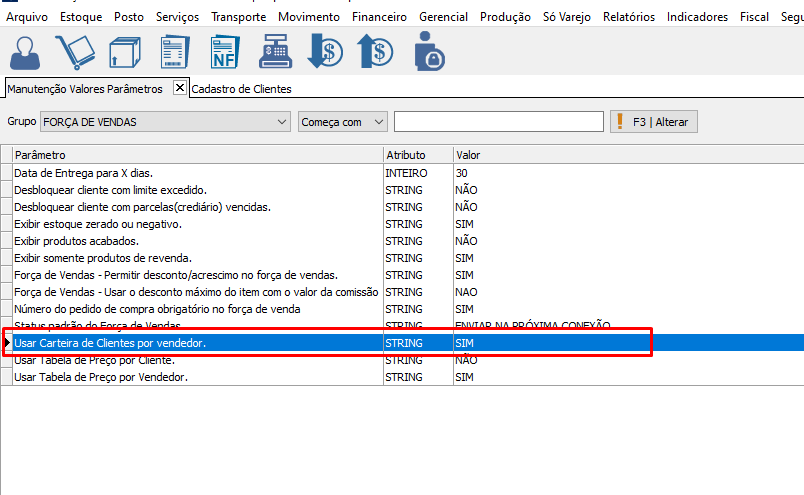Click the dollar up-arrow icon
This screenshot has width=804, height=495.
(377, 51)
